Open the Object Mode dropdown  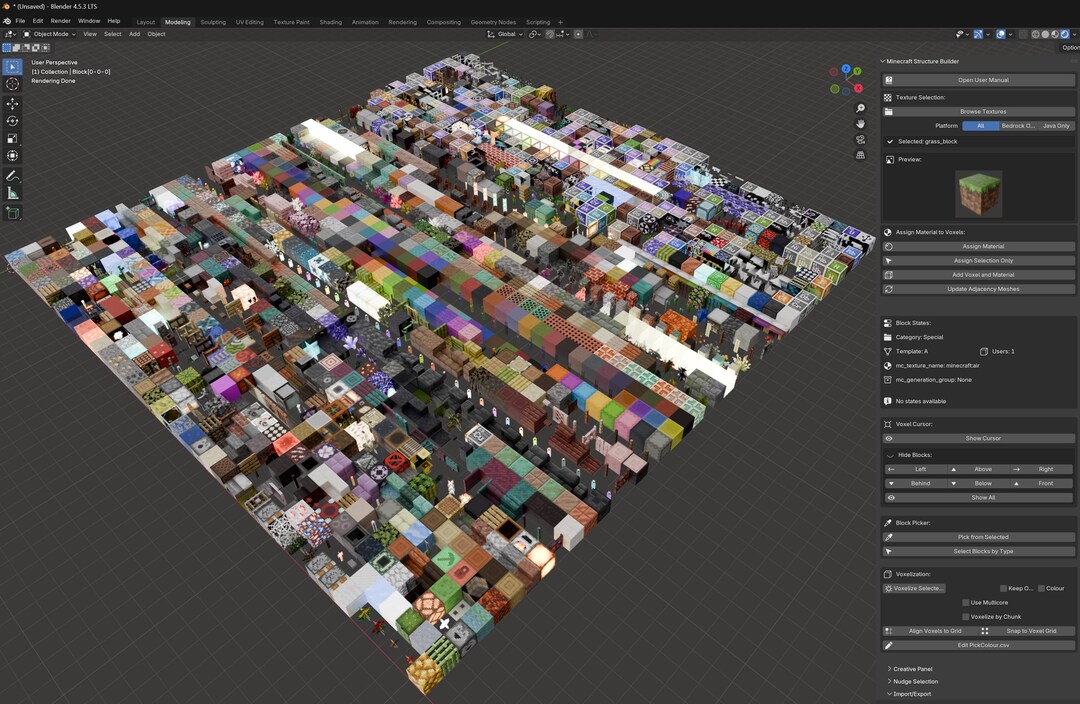(50, 34)
